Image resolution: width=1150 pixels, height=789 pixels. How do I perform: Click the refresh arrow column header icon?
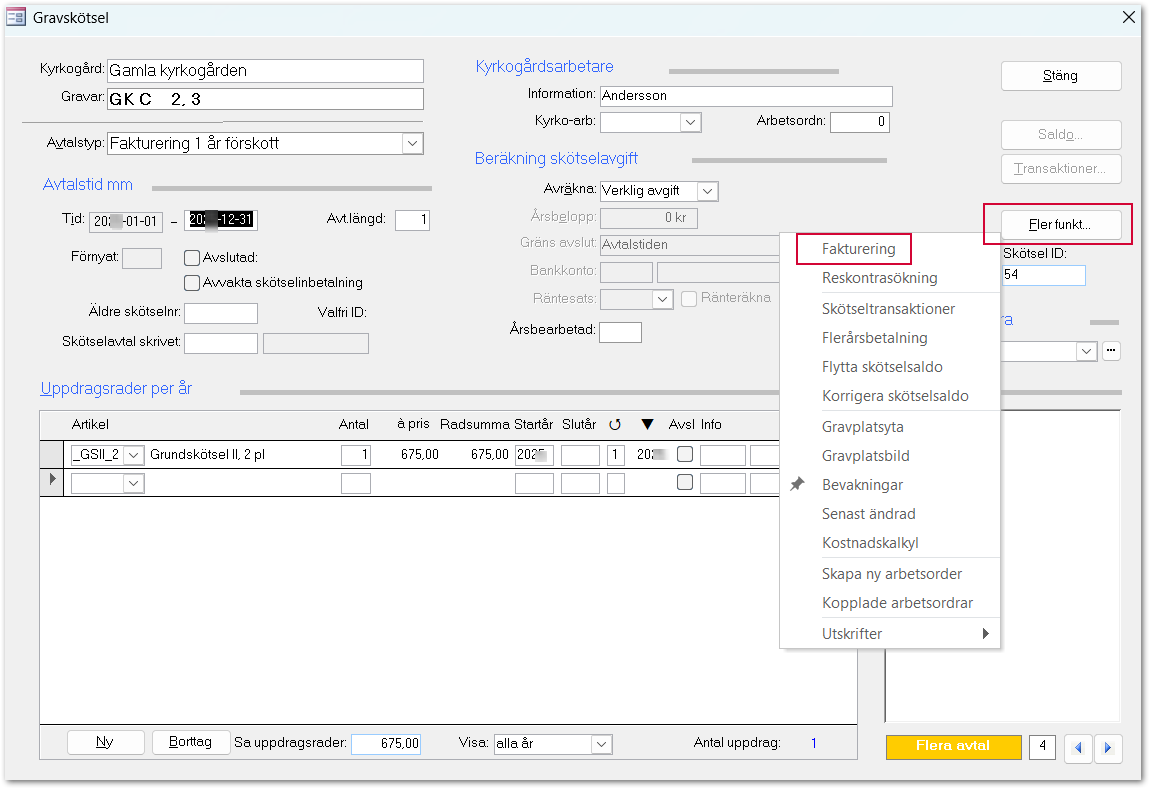coord(616,425)
